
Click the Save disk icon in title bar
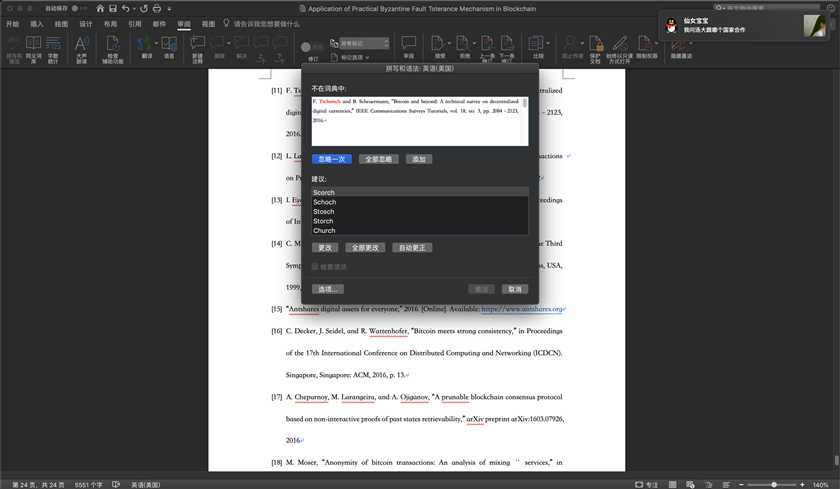click(113, 9)
